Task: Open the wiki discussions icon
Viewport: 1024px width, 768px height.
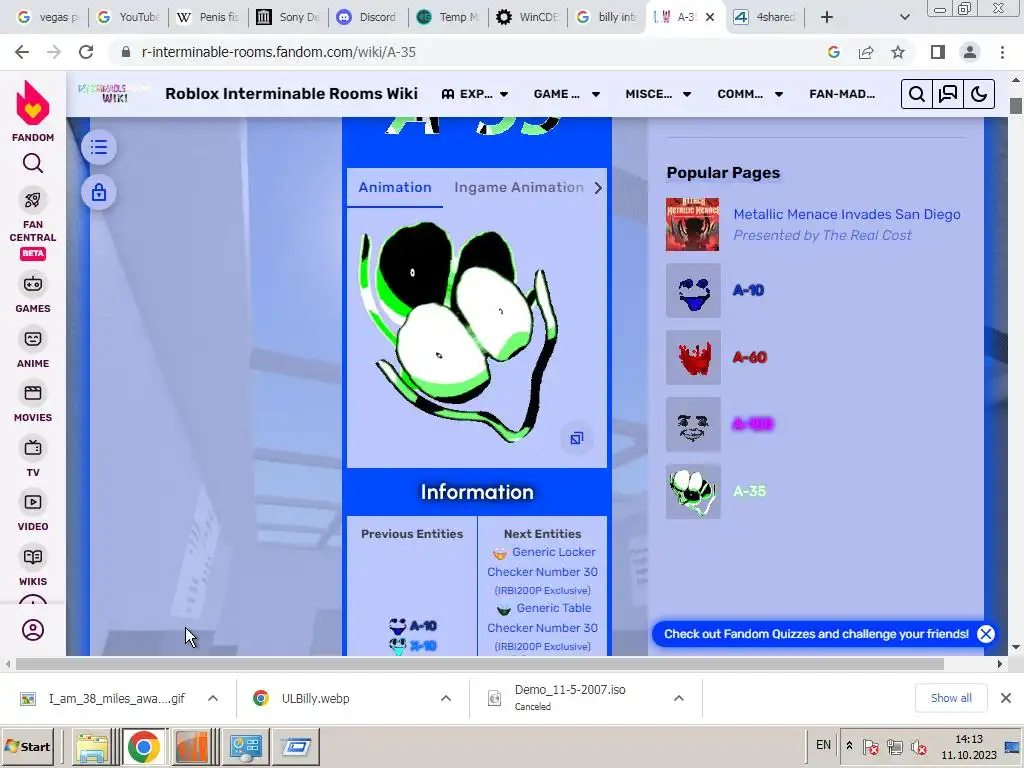Action: [x=948, y=94]
